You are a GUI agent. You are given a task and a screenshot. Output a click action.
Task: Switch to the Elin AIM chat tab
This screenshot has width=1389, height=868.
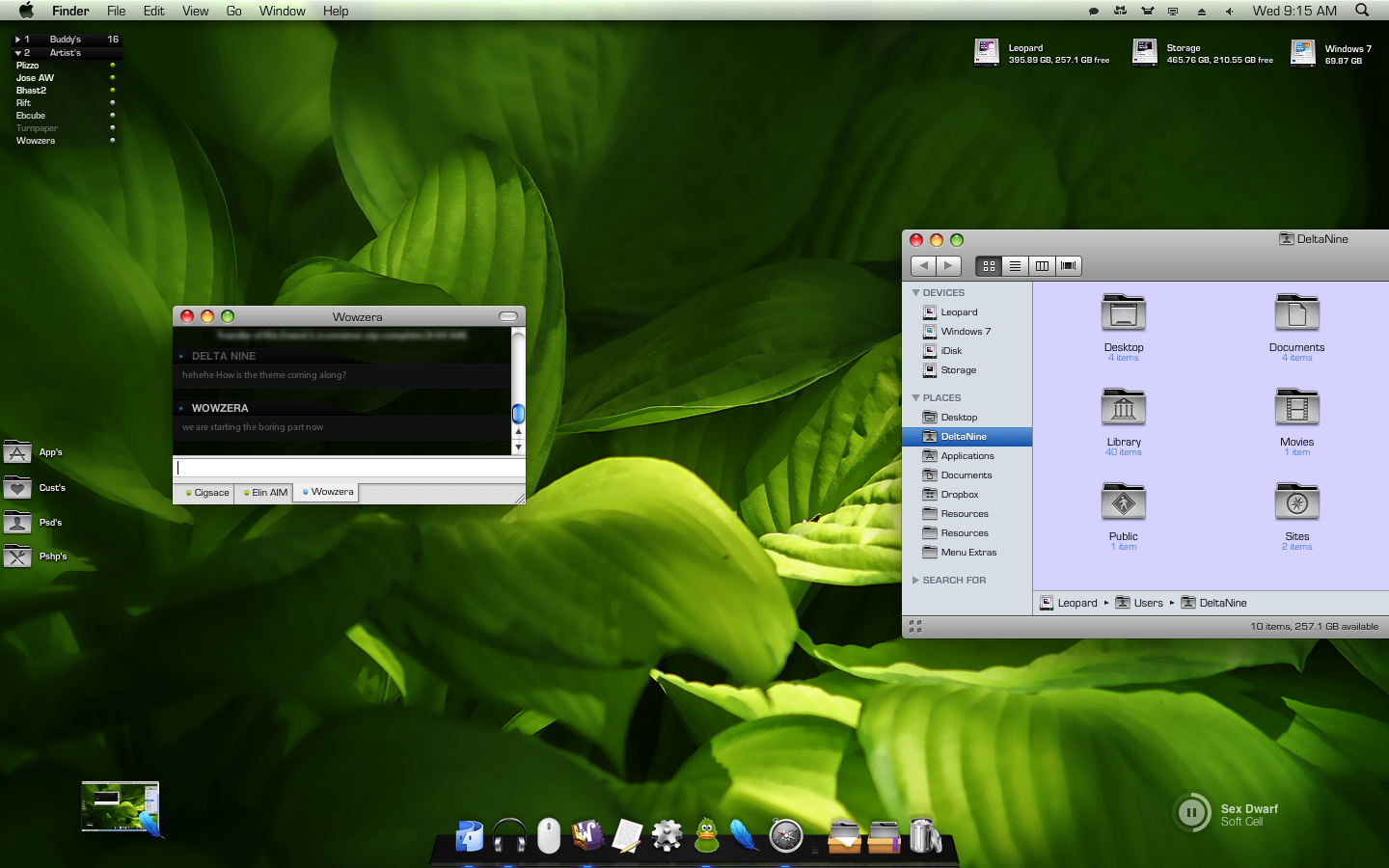point(265,493)
